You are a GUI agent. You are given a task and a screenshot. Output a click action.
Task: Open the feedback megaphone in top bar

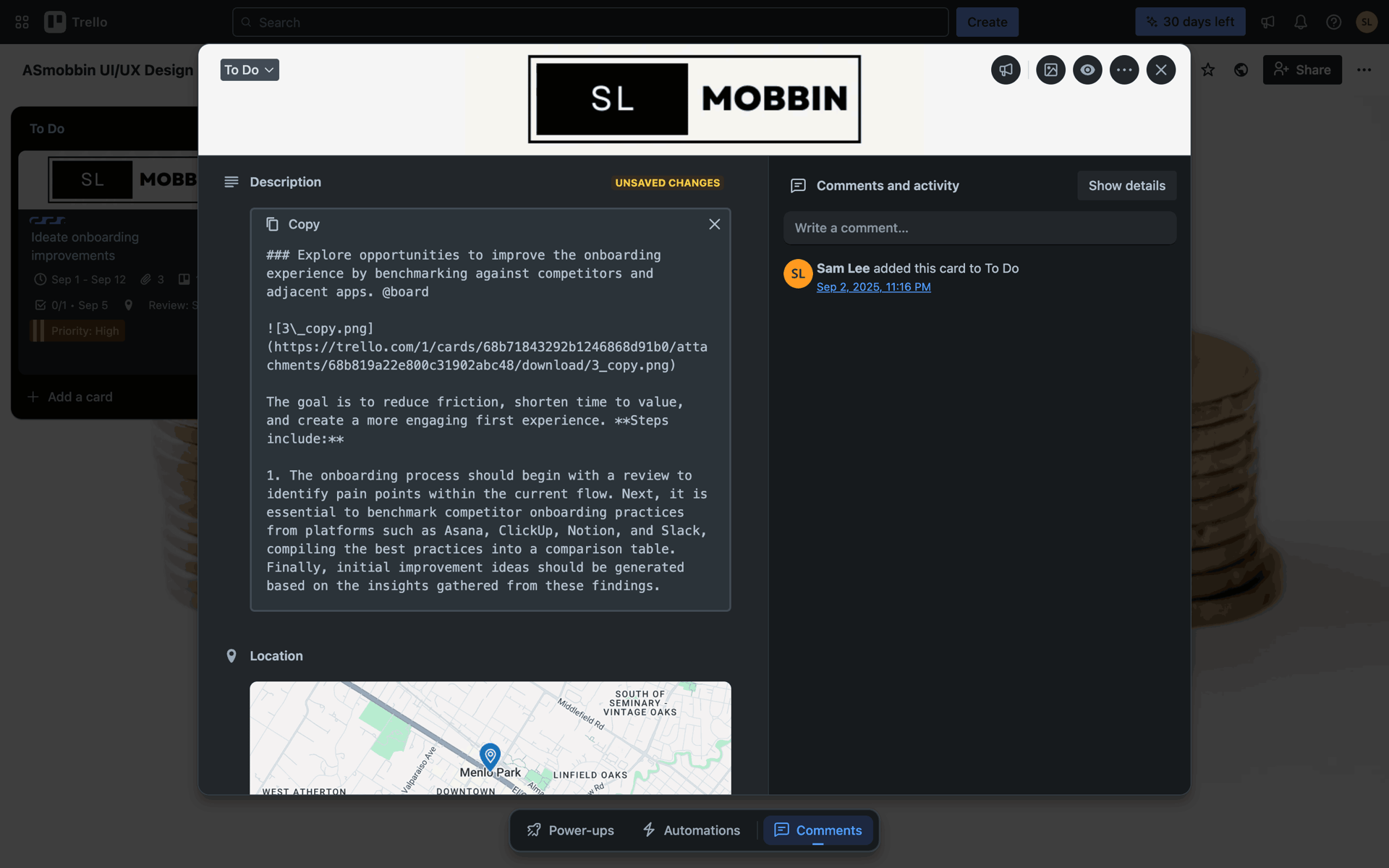(1267, 22)
